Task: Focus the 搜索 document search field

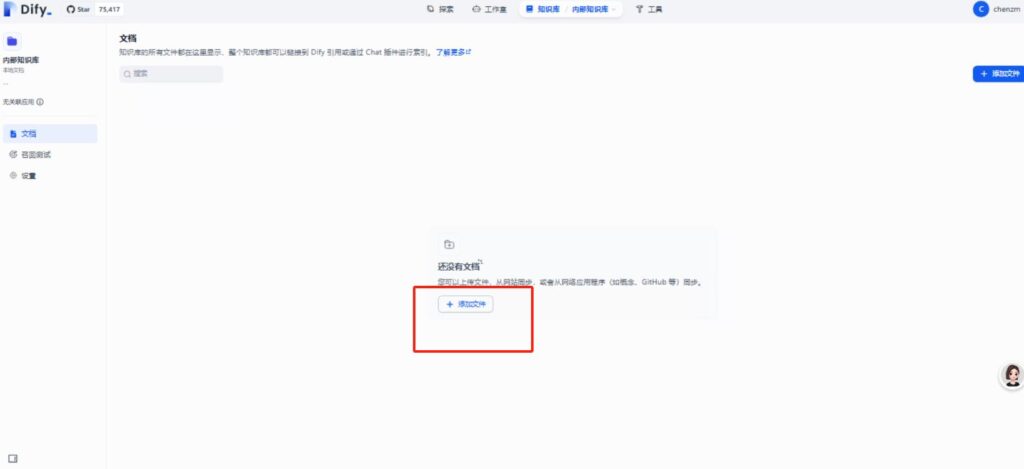Action: [x=171, y=74]
